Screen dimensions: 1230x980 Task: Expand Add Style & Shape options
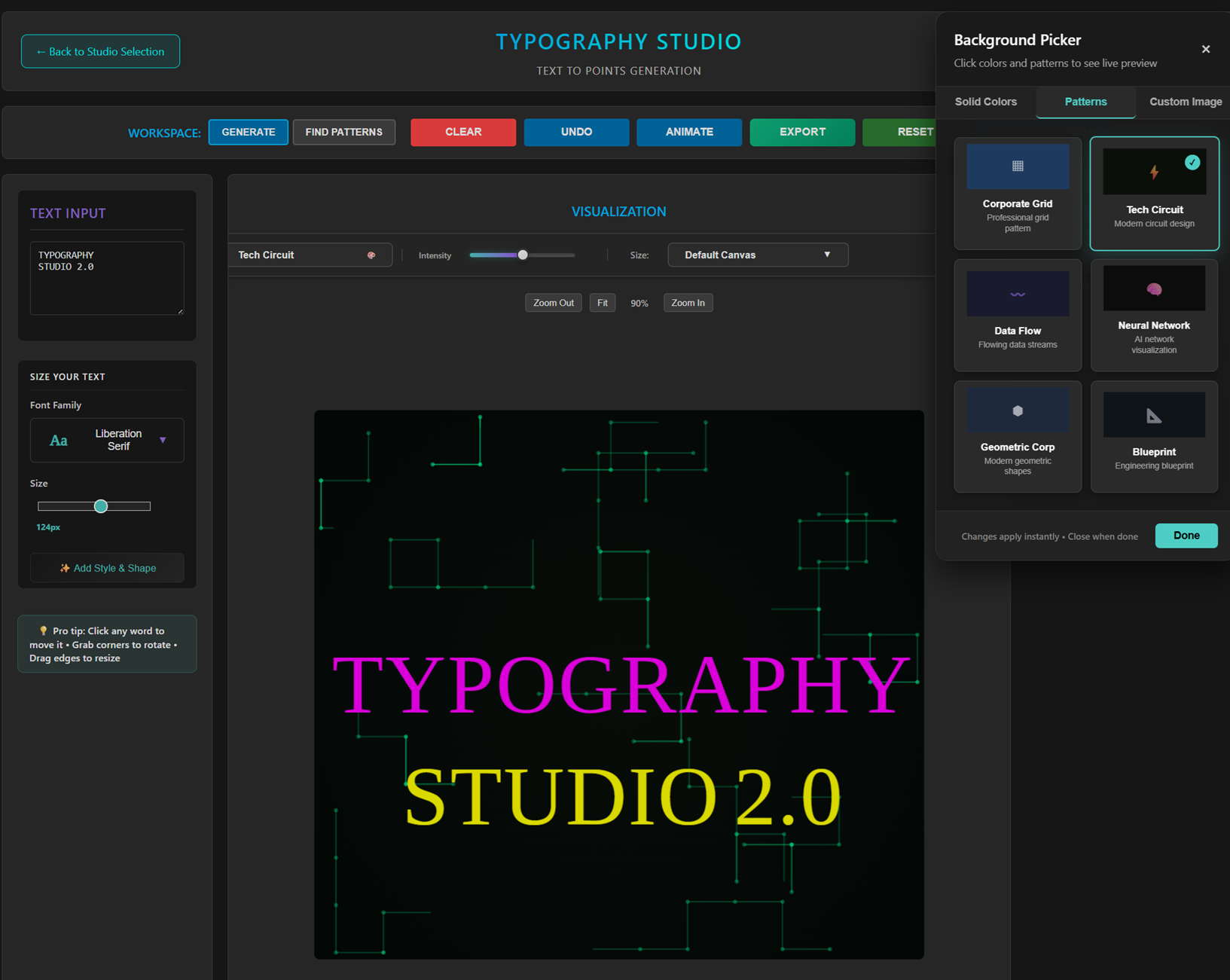click(107, 568)
